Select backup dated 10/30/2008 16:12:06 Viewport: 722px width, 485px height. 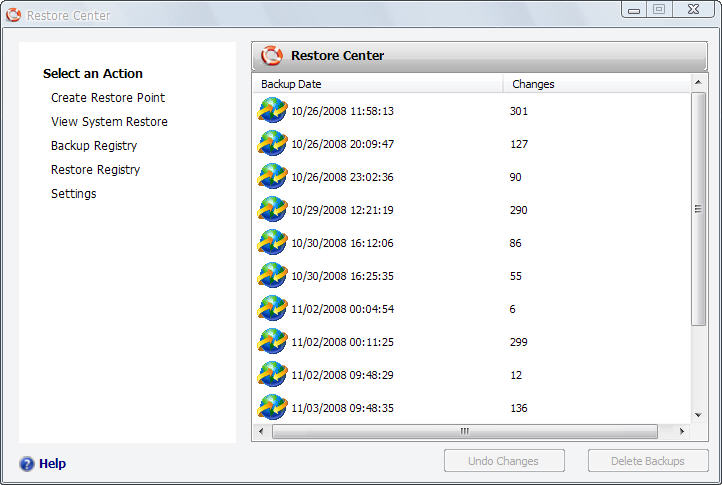[342, 243]
